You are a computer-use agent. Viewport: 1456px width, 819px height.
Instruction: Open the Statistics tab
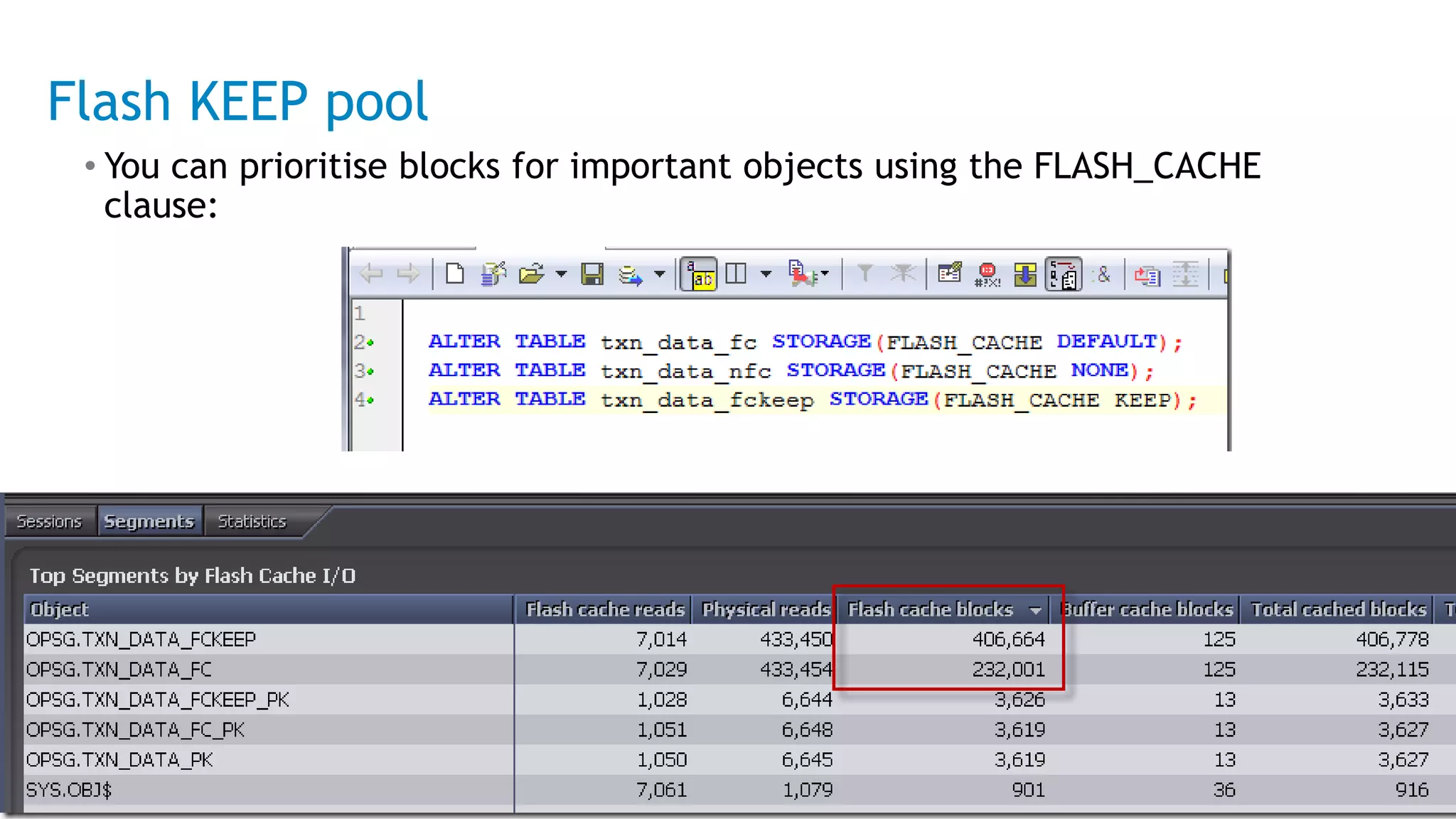(252, 522)
